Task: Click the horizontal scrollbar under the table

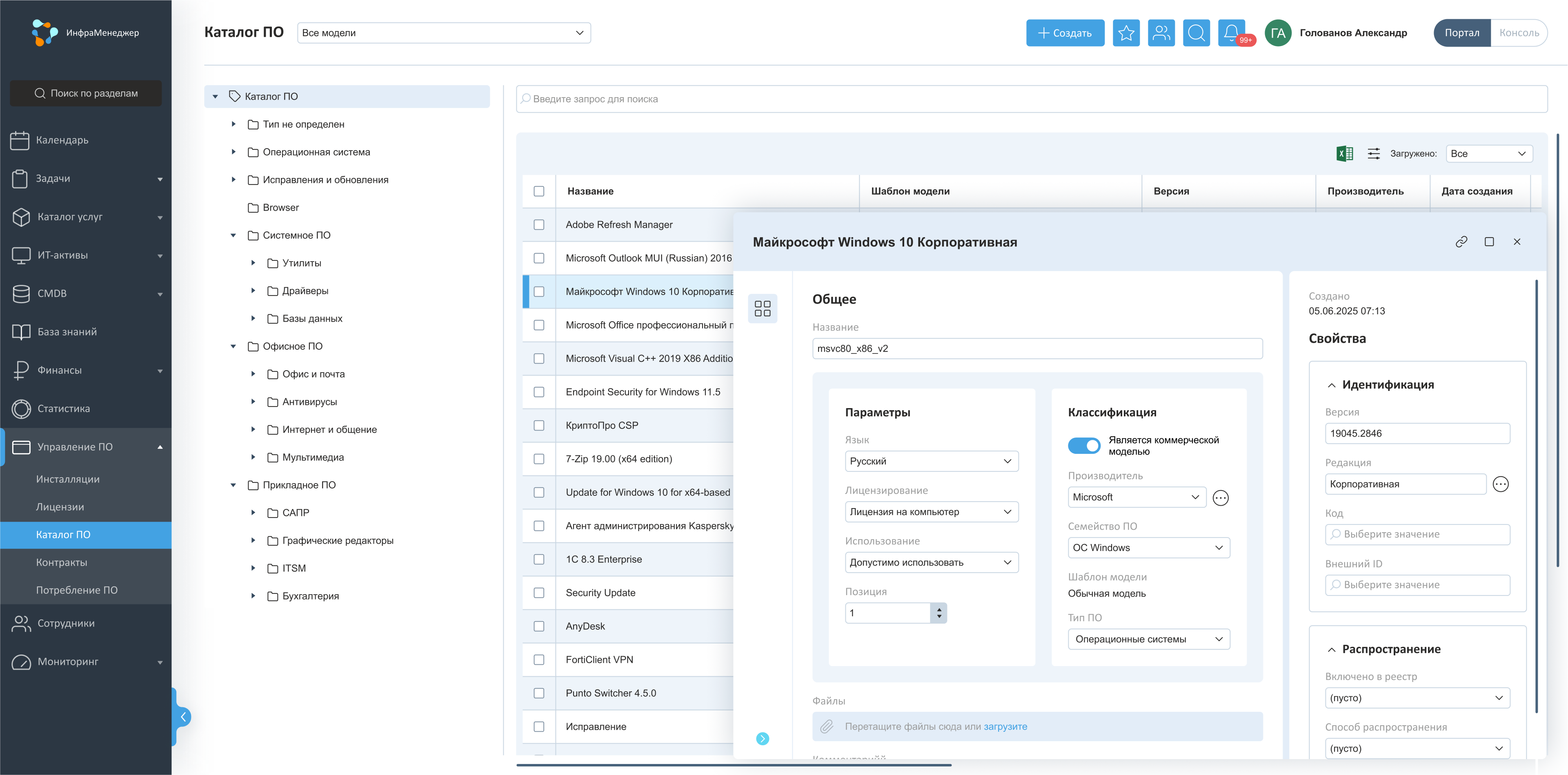Action: tap(734, 765)
